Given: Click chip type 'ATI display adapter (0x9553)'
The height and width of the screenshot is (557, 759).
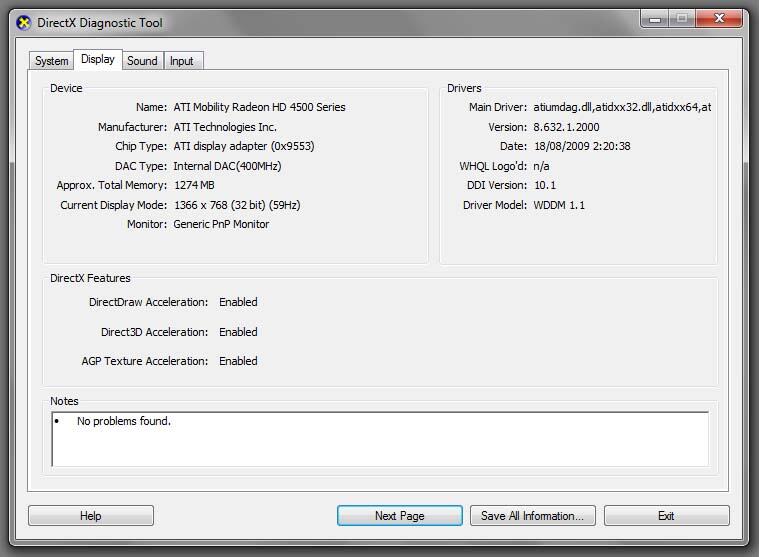Looking at the screenshot, I should 244,146.
